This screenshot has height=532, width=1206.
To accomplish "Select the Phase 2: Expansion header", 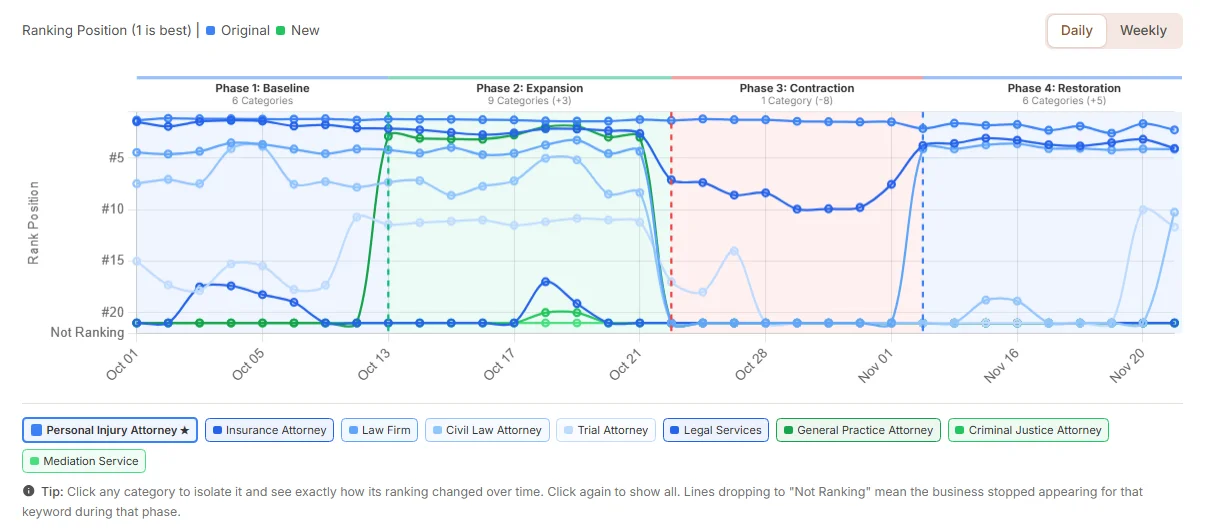I will pyautogui.click(x=529, y=88).
